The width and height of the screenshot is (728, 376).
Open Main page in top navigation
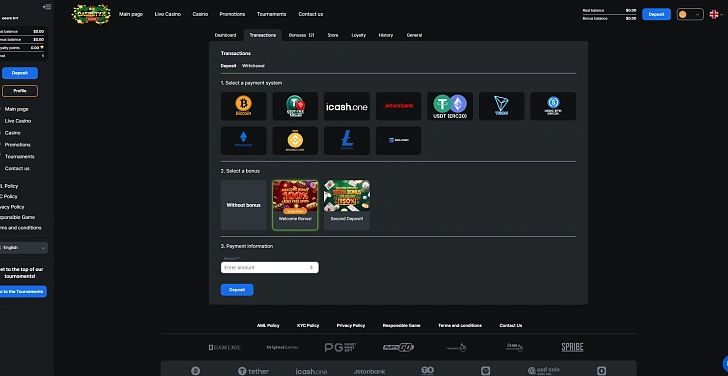click(131, 14)
